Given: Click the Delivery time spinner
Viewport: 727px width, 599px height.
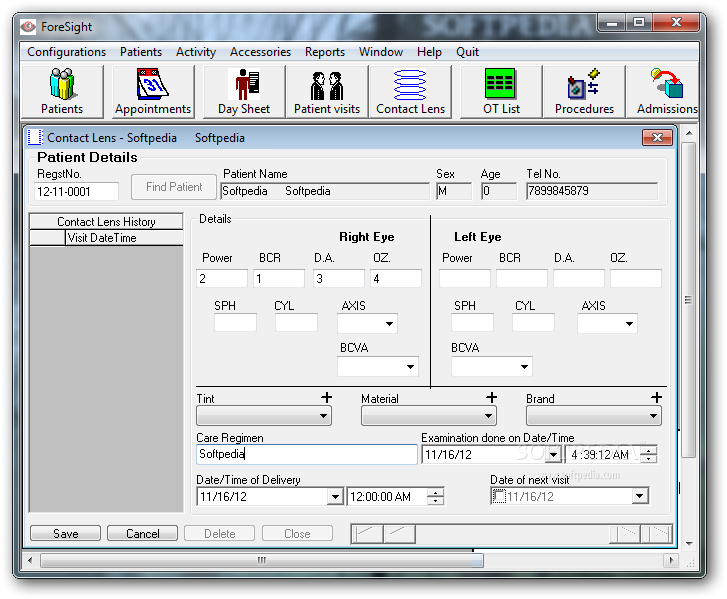Looking at the screenshot, I should click(x=435, y=496).
